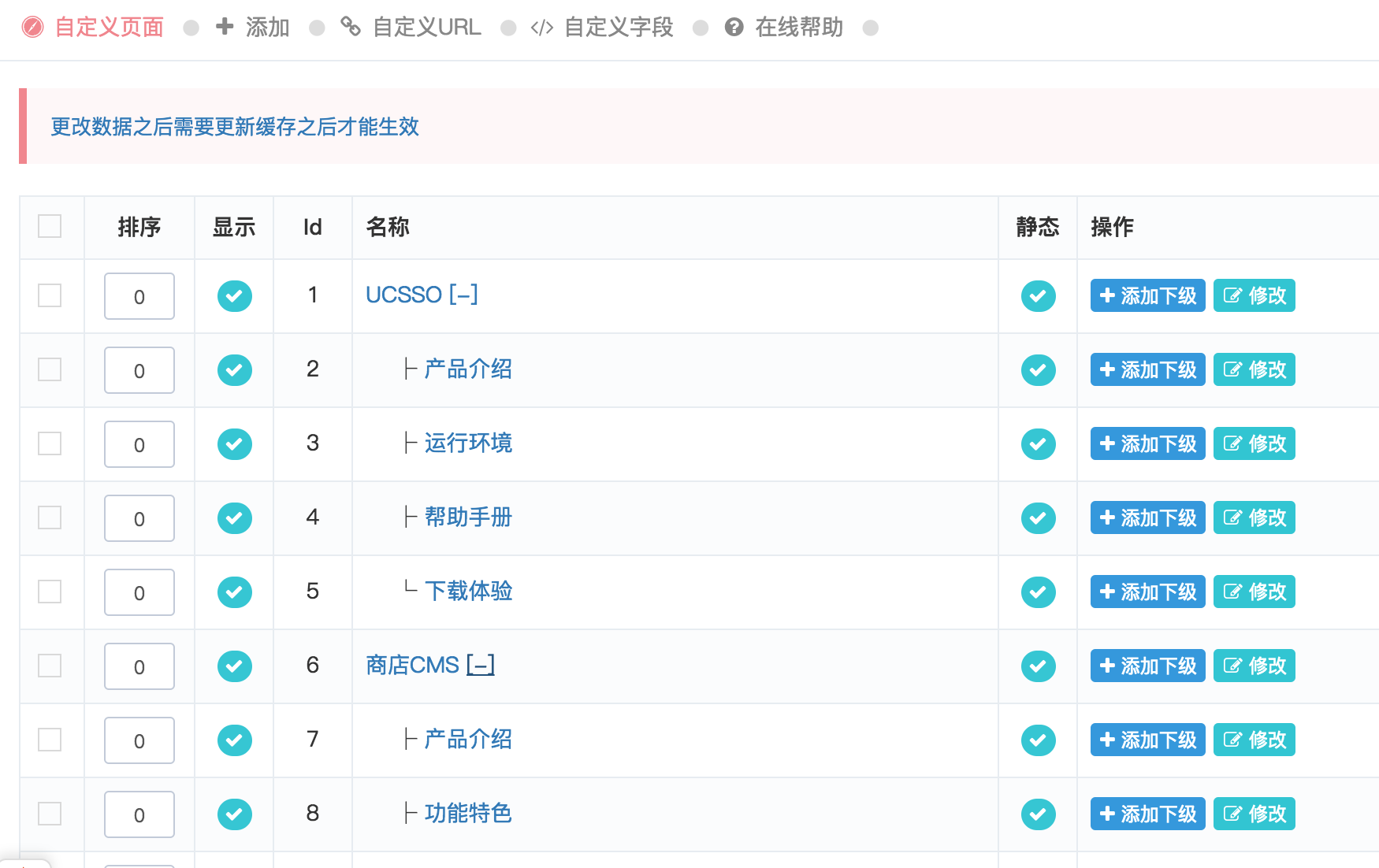Toggle display status for 商店CMS
The image size is (1379, 868).
click(x=235, y=666)
